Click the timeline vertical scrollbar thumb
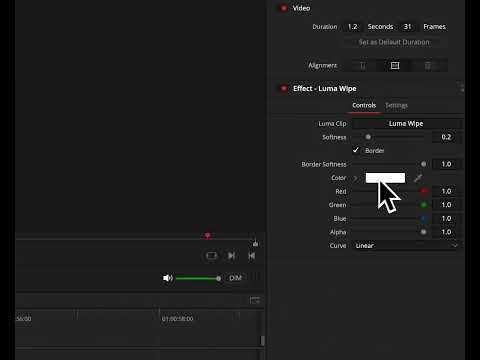This screenshot has width=480, height=360. coord(263,340)
